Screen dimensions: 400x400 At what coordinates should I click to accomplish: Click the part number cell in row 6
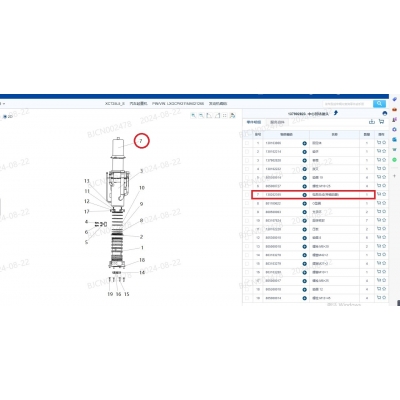click(x=286, y=186)
